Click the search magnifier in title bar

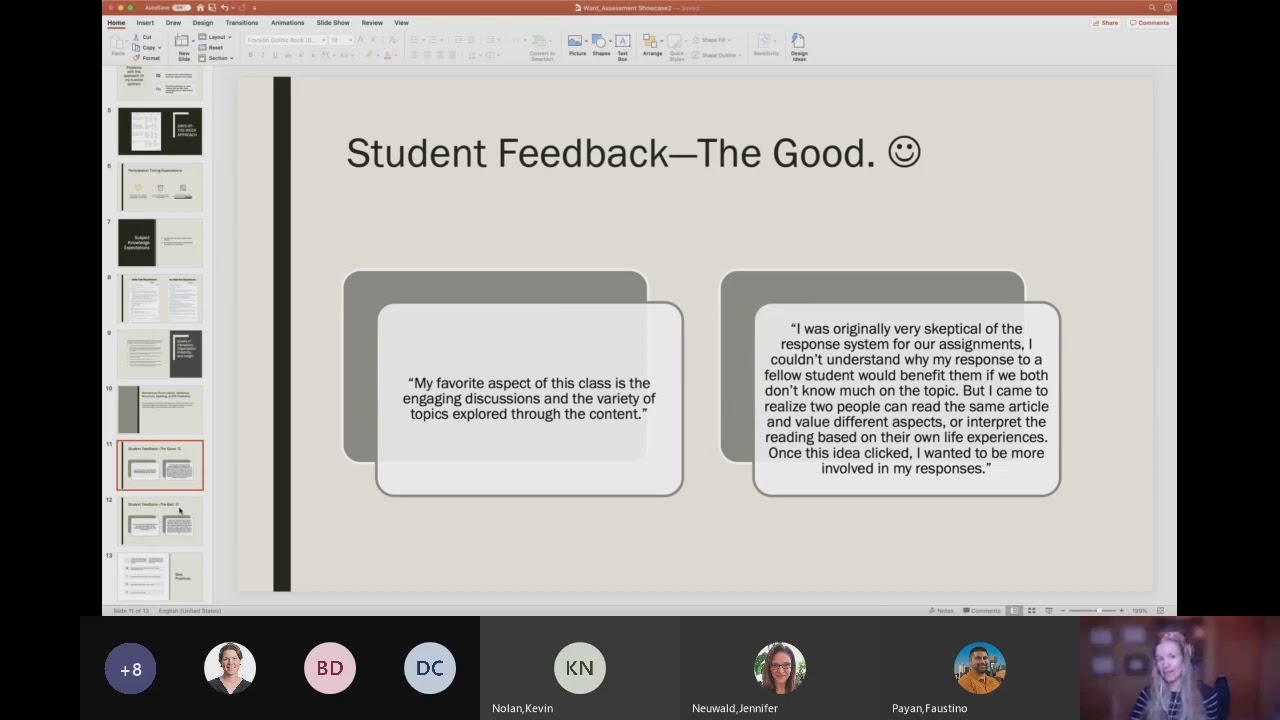click(x=1152, y=7)
